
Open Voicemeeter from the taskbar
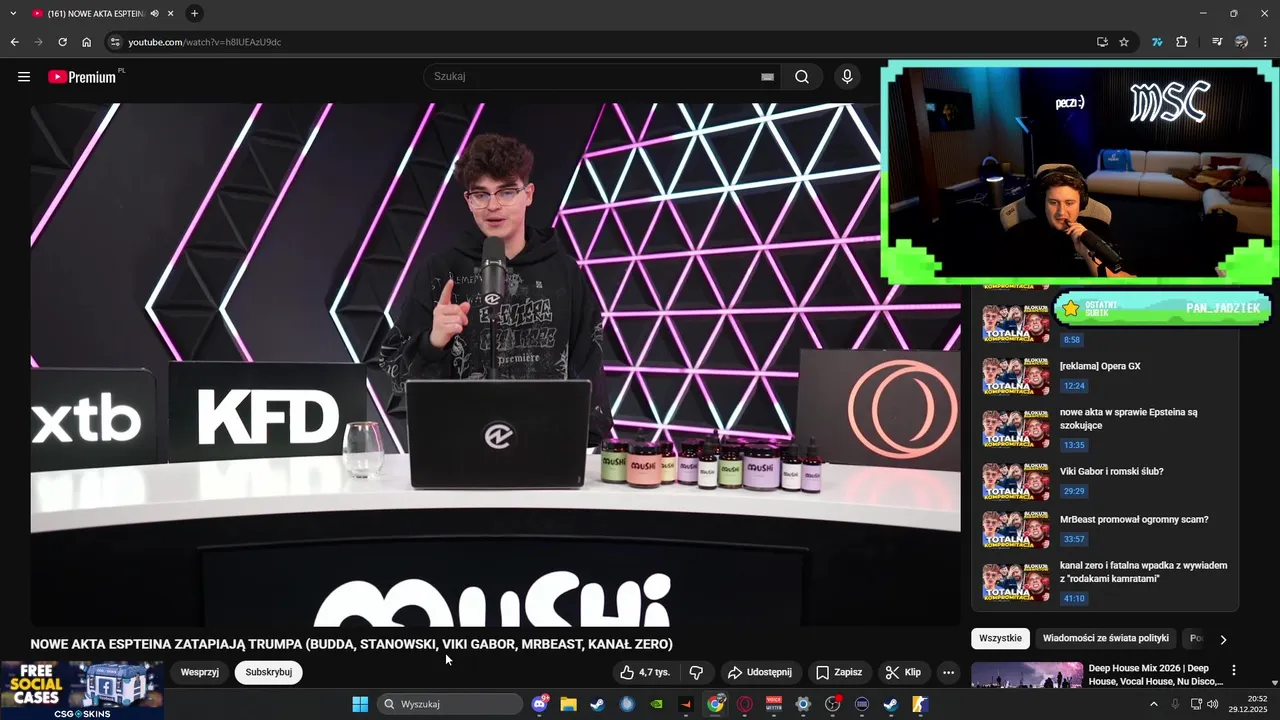pos(774,704)
